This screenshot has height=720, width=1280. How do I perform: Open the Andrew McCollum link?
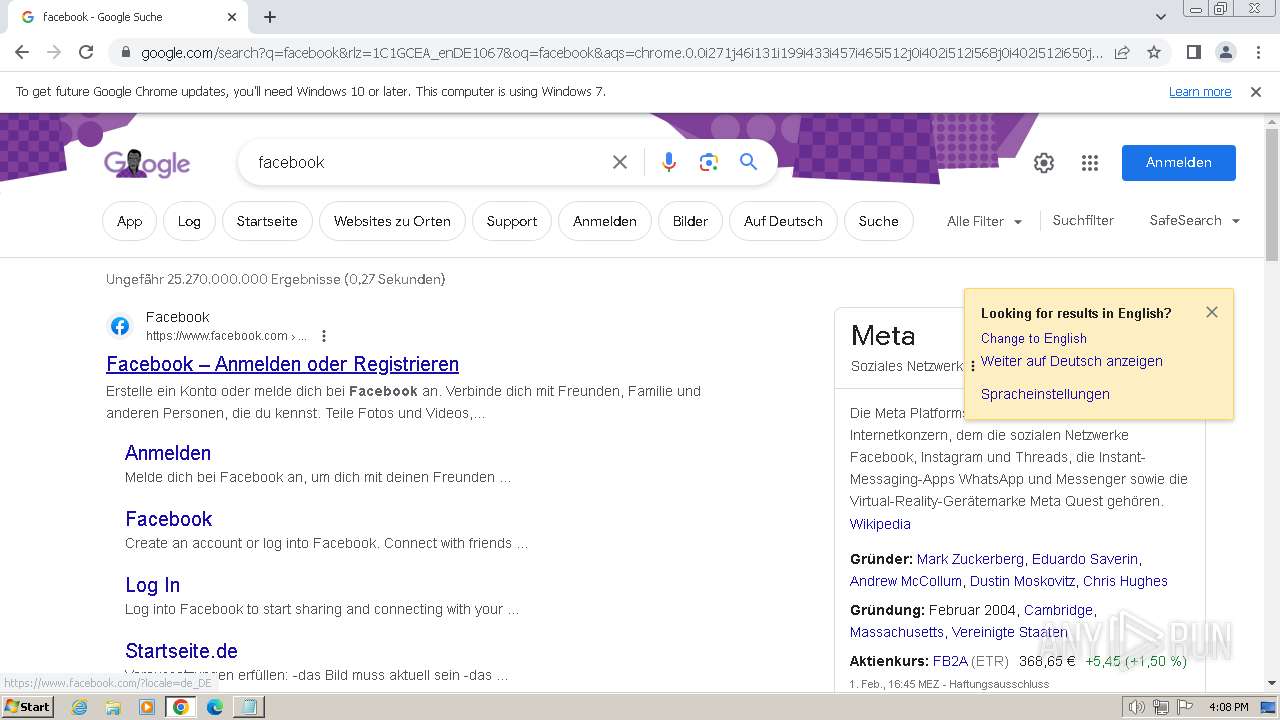coord(906,581)
